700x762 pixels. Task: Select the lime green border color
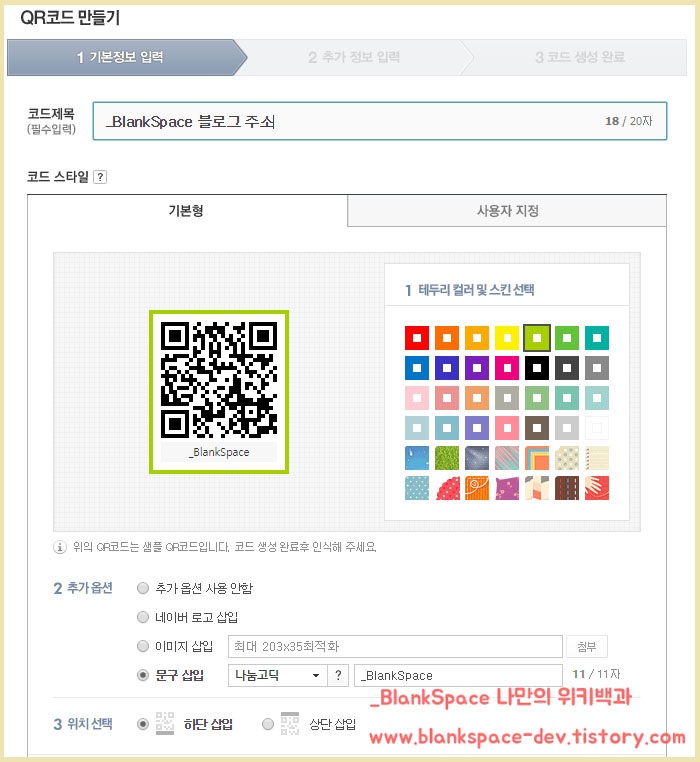point(537,338)
